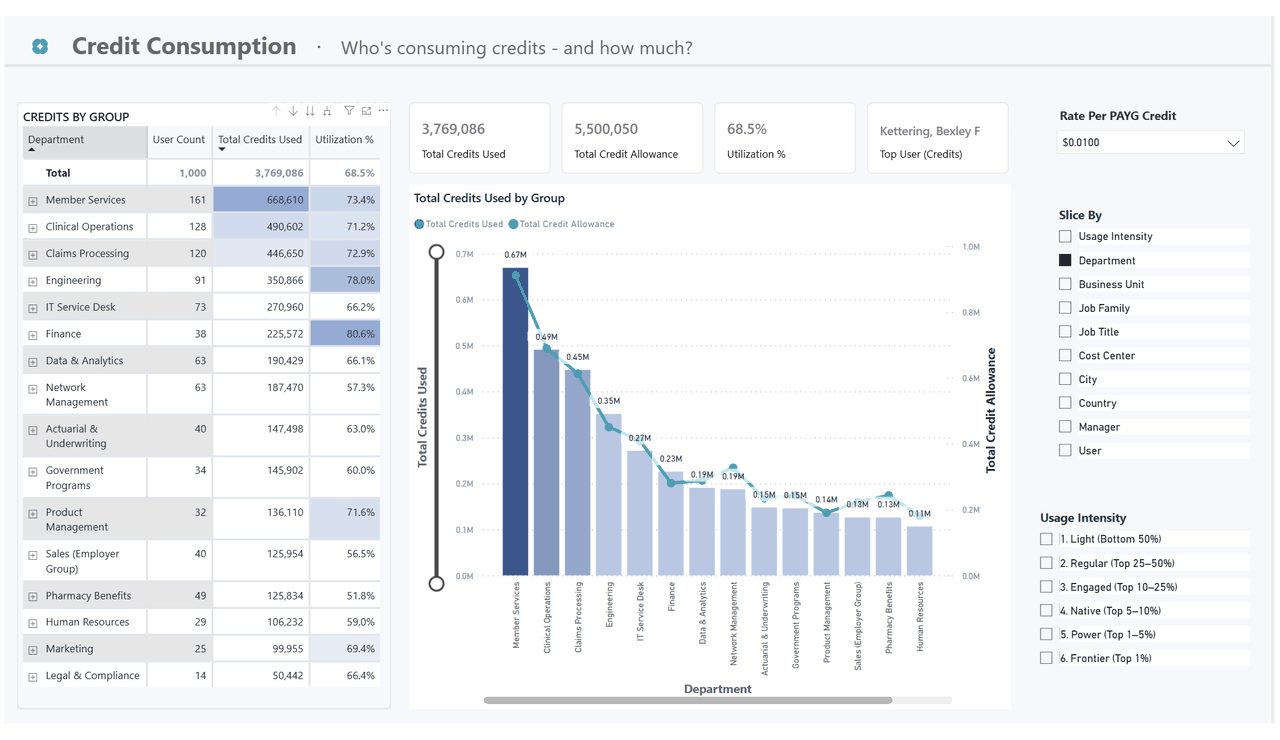
Task: Open the Rate Per PAYG Credit dropdown
Action: (x=1150, y=143)
